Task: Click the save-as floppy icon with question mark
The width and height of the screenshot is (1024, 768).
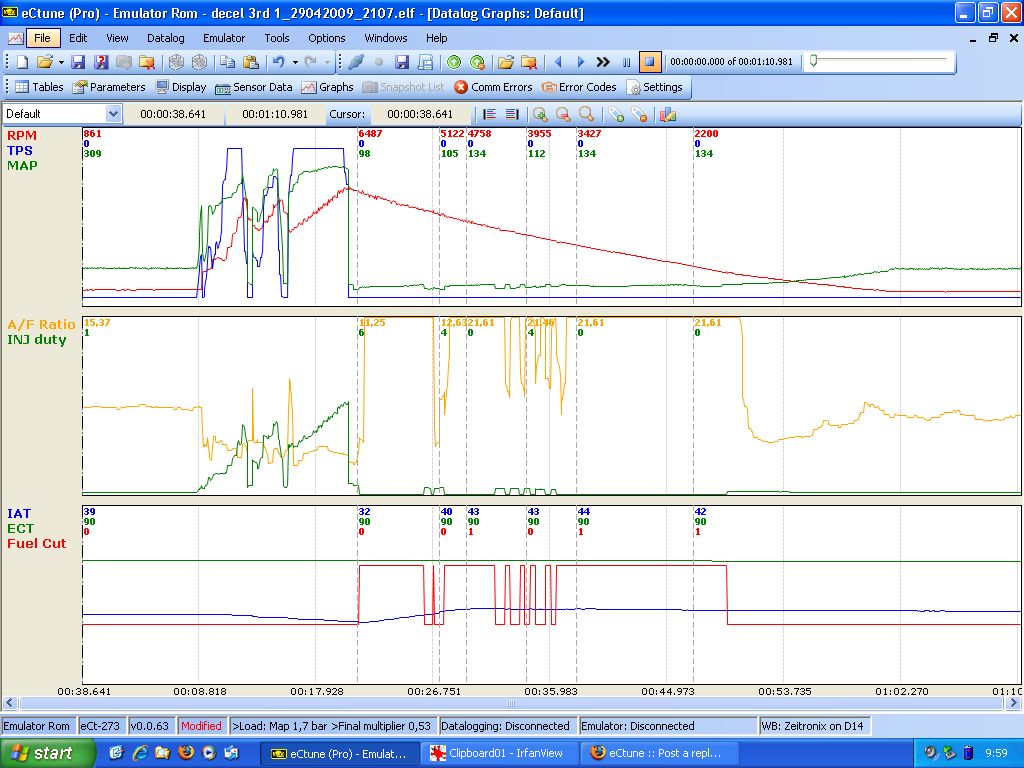Action: click(101, 62)
